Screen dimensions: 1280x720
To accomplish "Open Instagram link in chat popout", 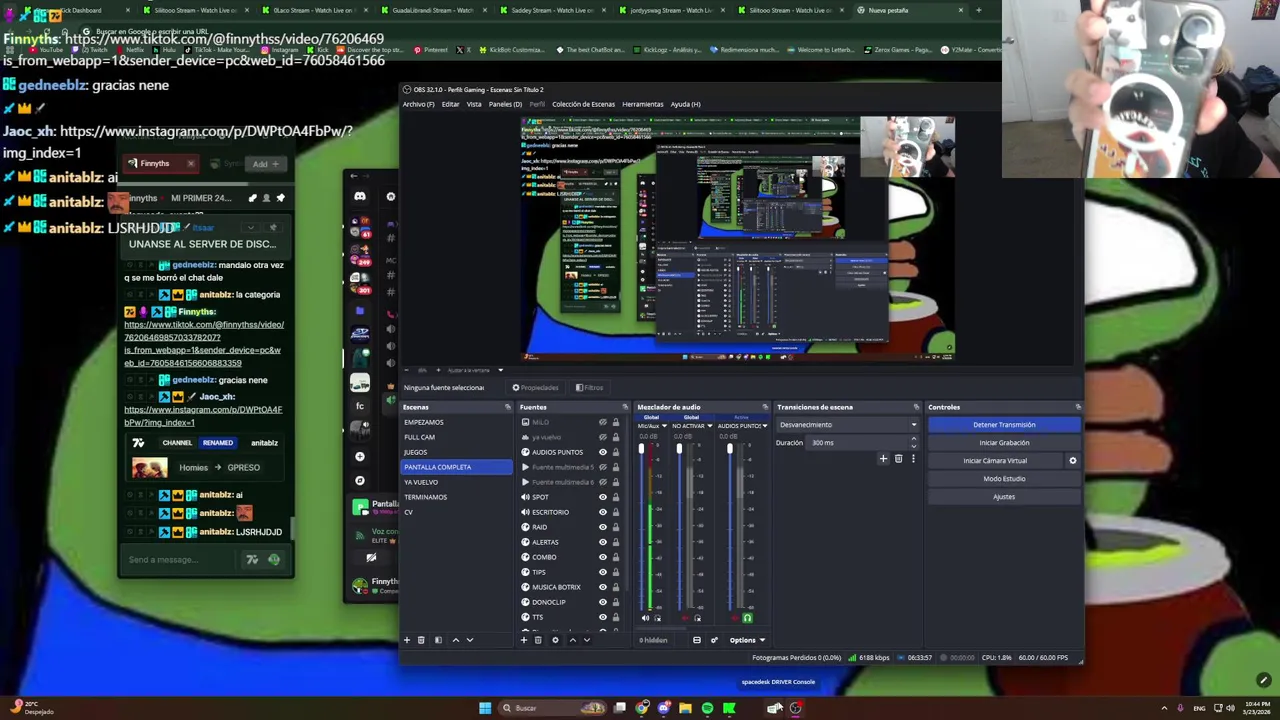I will [x=203, y=416].
